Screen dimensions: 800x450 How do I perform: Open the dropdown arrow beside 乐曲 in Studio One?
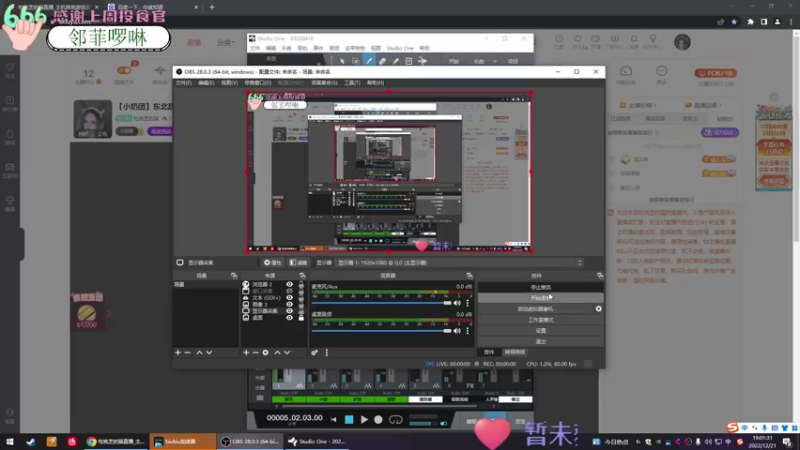494,61
